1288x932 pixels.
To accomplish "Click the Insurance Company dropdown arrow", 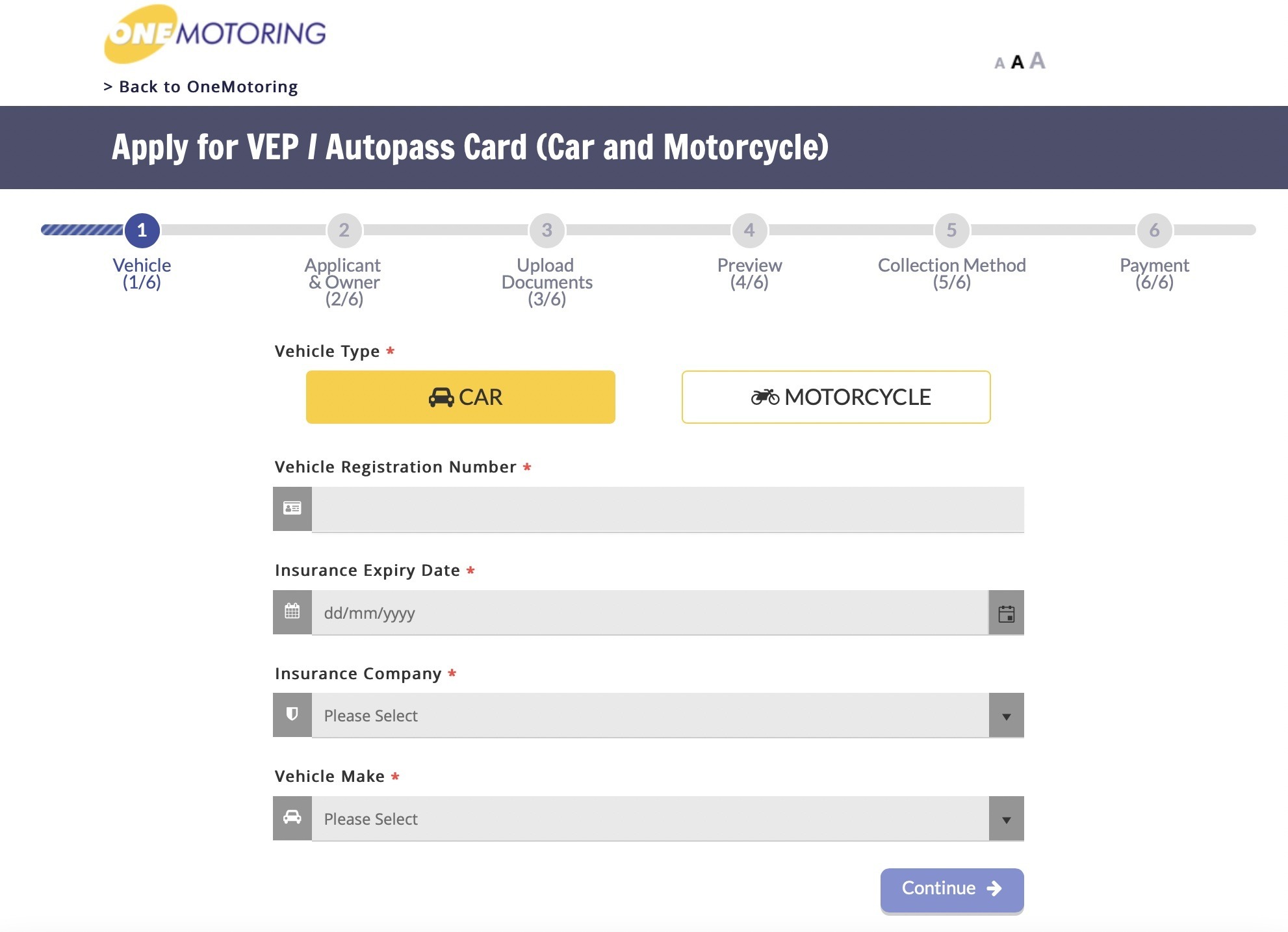I will [x=1007, y=715].
